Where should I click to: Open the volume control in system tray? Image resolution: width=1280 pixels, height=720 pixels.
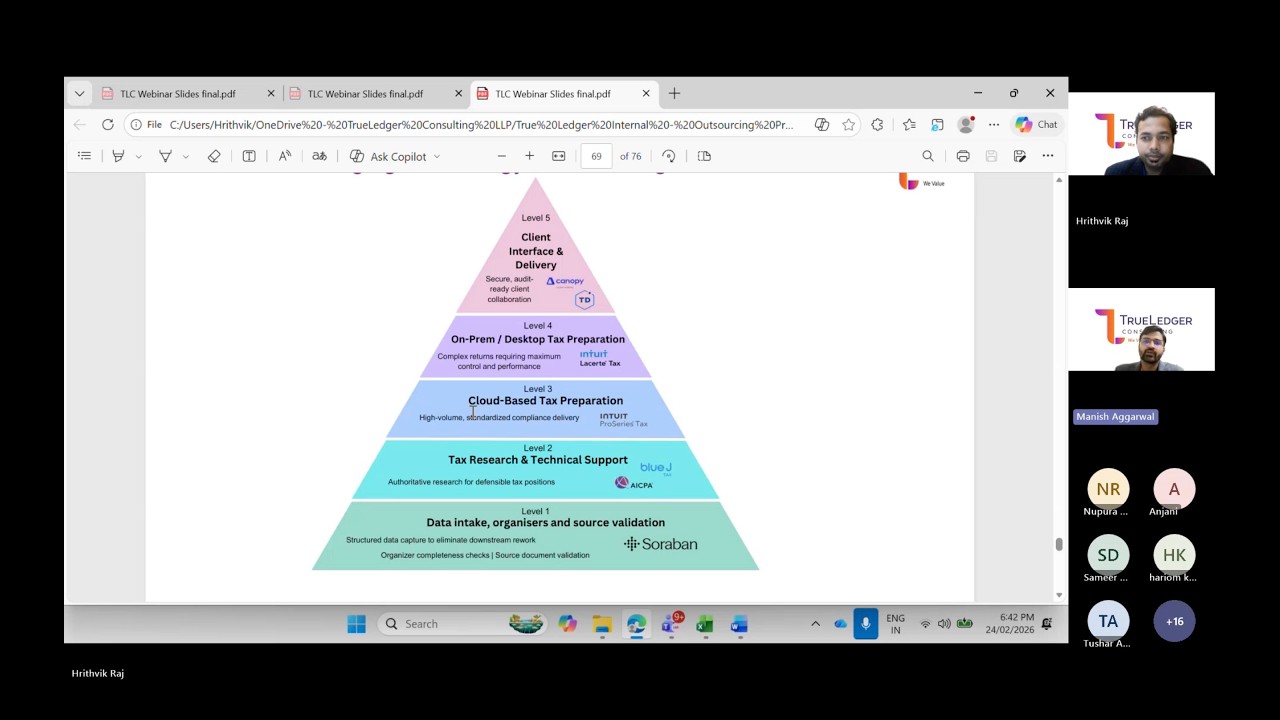944,624
